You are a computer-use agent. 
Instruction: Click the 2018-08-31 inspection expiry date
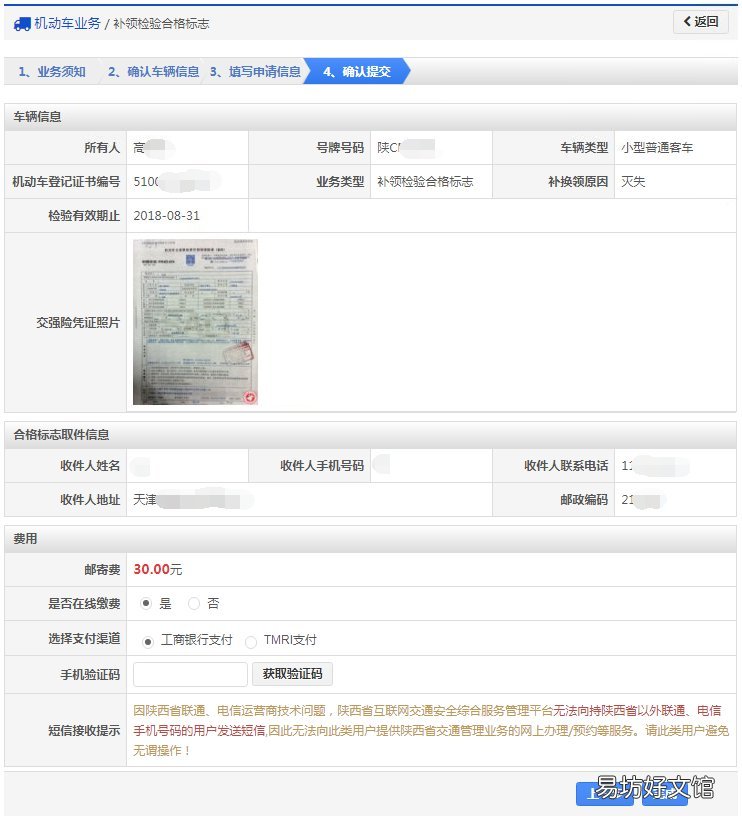167,216
